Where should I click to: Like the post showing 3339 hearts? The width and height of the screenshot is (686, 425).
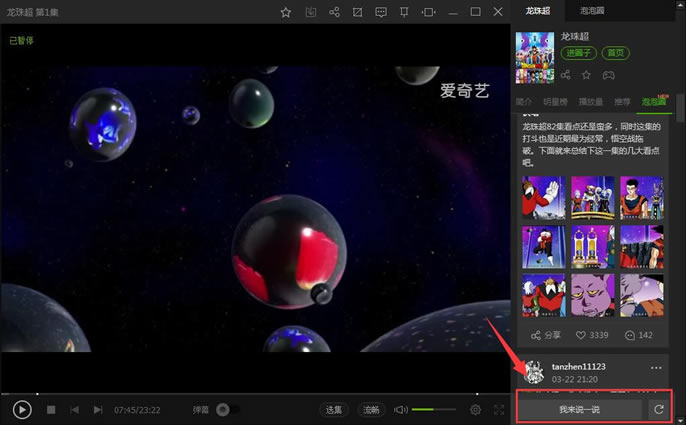coord(592,335)
